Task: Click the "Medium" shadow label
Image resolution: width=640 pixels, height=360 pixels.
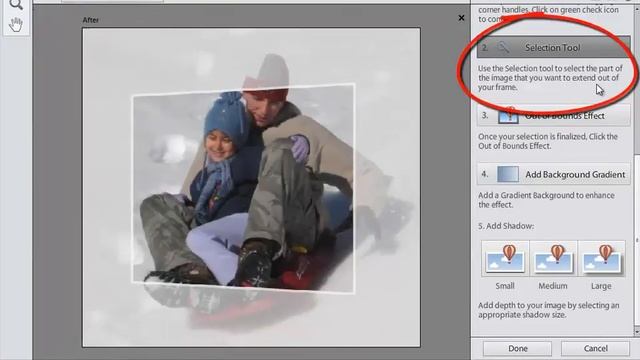Action: click(553, 286)
